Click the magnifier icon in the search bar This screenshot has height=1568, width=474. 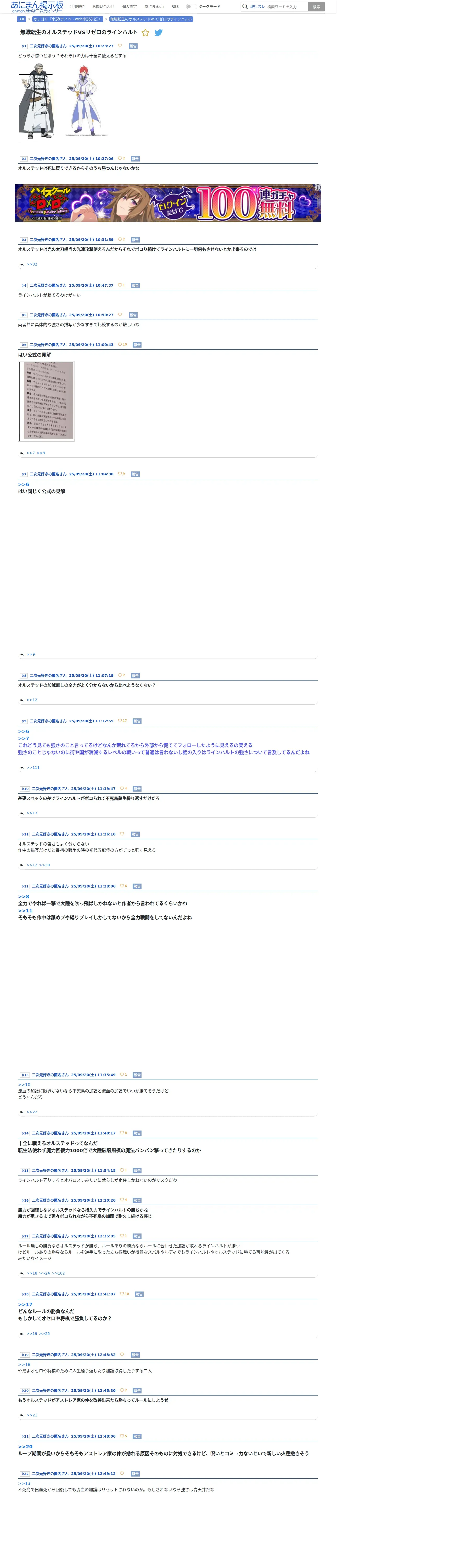pos(245,7)
